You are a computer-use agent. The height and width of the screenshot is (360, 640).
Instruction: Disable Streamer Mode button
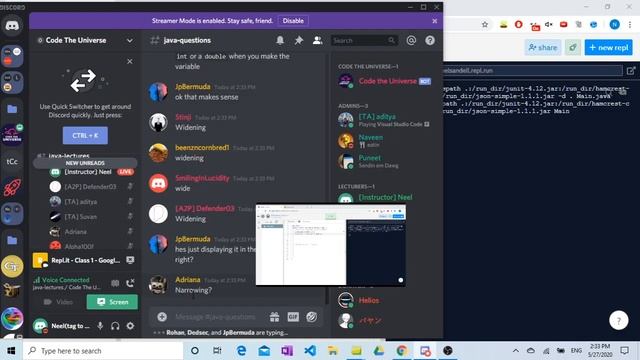pyautogui.click(x=293, y=20)
